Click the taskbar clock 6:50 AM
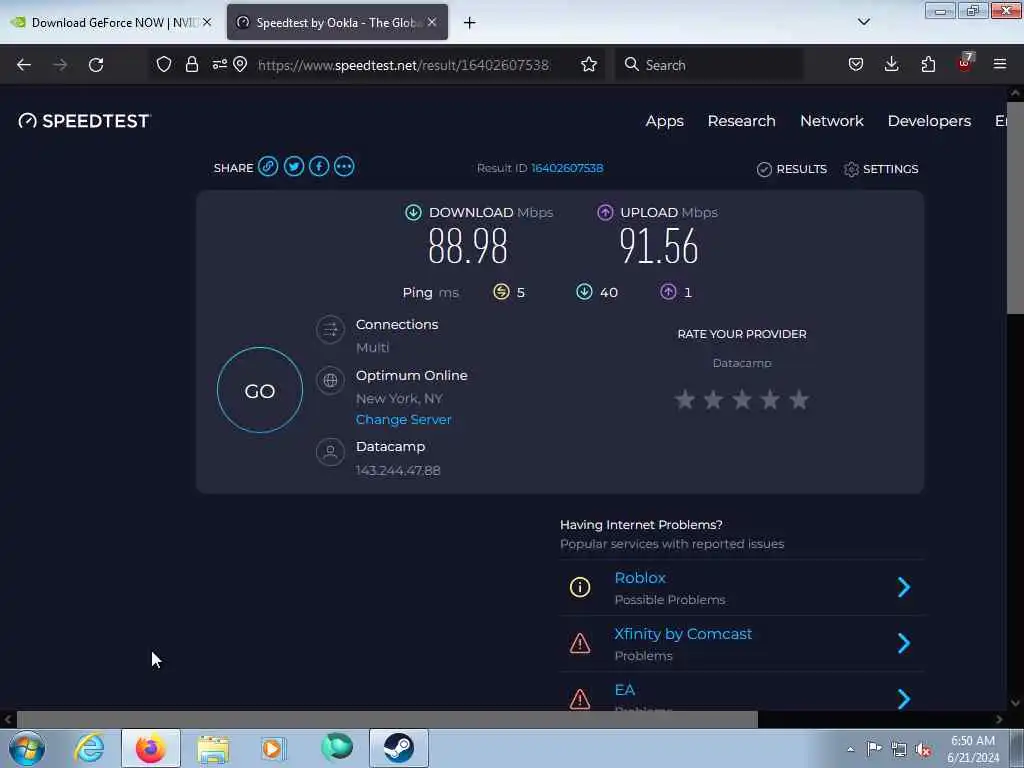Image resolution: width=1024 pixels, height=768 pixels. [x=973, y=741]
